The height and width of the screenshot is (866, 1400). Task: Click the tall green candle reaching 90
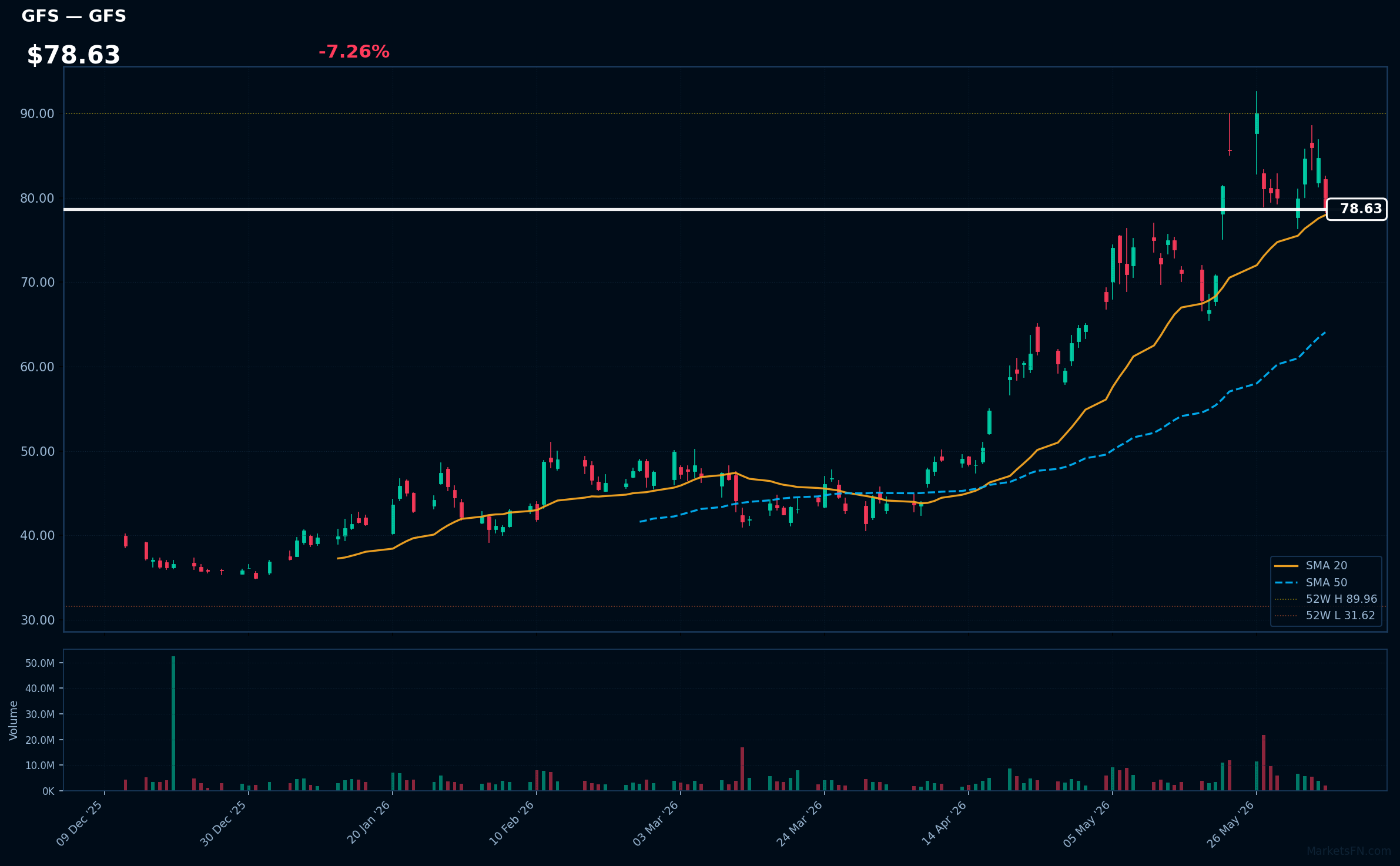pos(1257,132)
